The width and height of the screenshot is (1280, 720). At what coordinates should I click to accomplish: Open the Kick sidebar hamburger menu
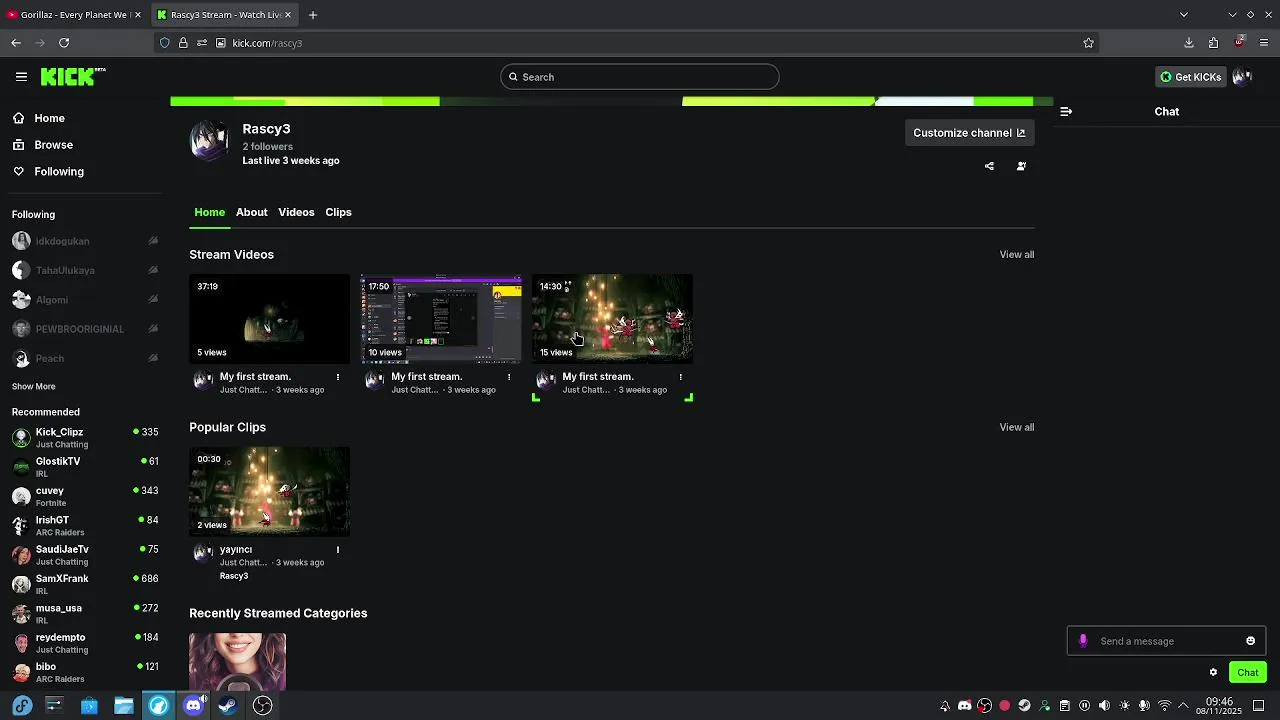tap(21, 76)
